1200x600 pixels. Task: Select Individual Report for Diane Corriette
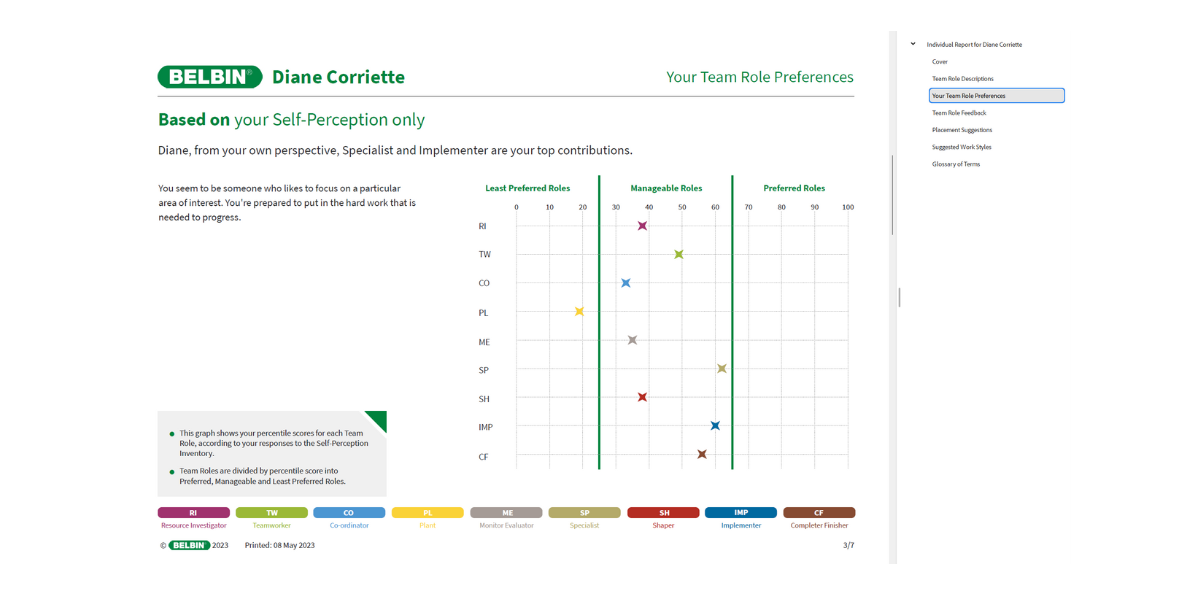[975, 44]
